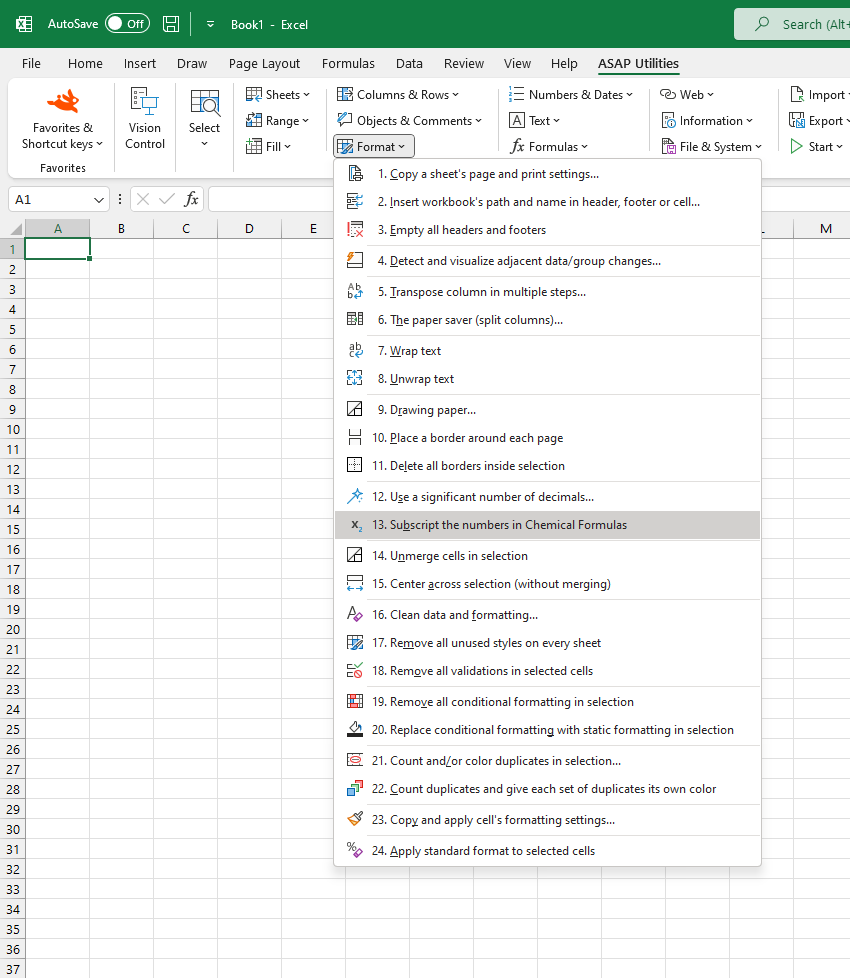Collapse the Format menu button
The height and width of the screenshot is (978, 850).
[374, 147]
